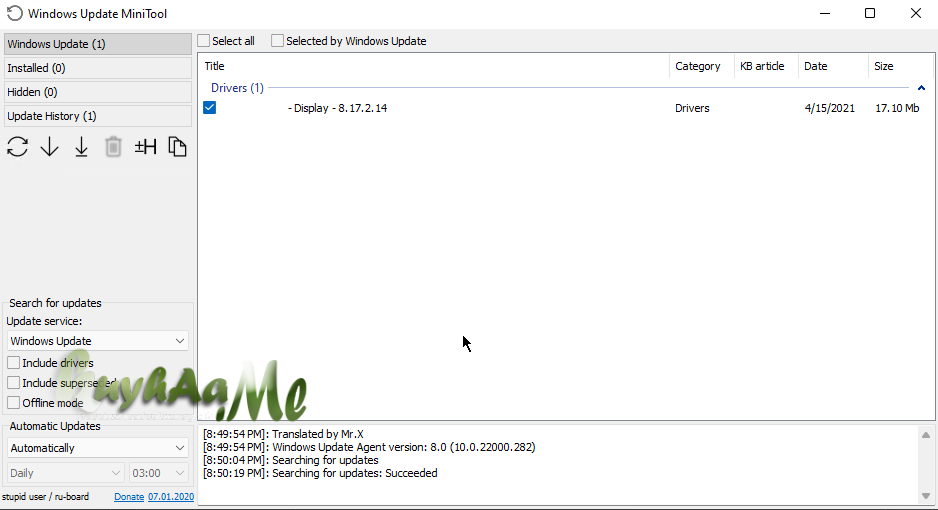Click the install updates arrow icon

[x=81, y=146]
